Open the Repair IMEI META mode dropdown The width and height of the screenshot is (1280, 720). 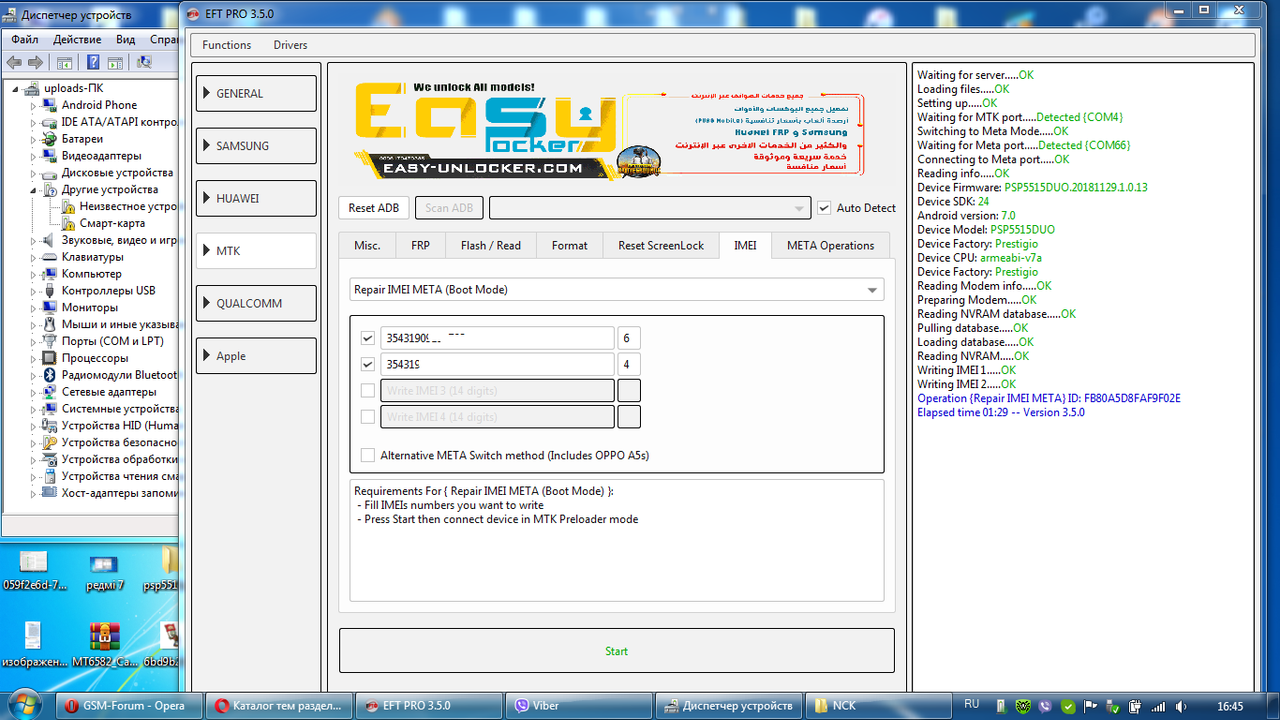point(616,290)
